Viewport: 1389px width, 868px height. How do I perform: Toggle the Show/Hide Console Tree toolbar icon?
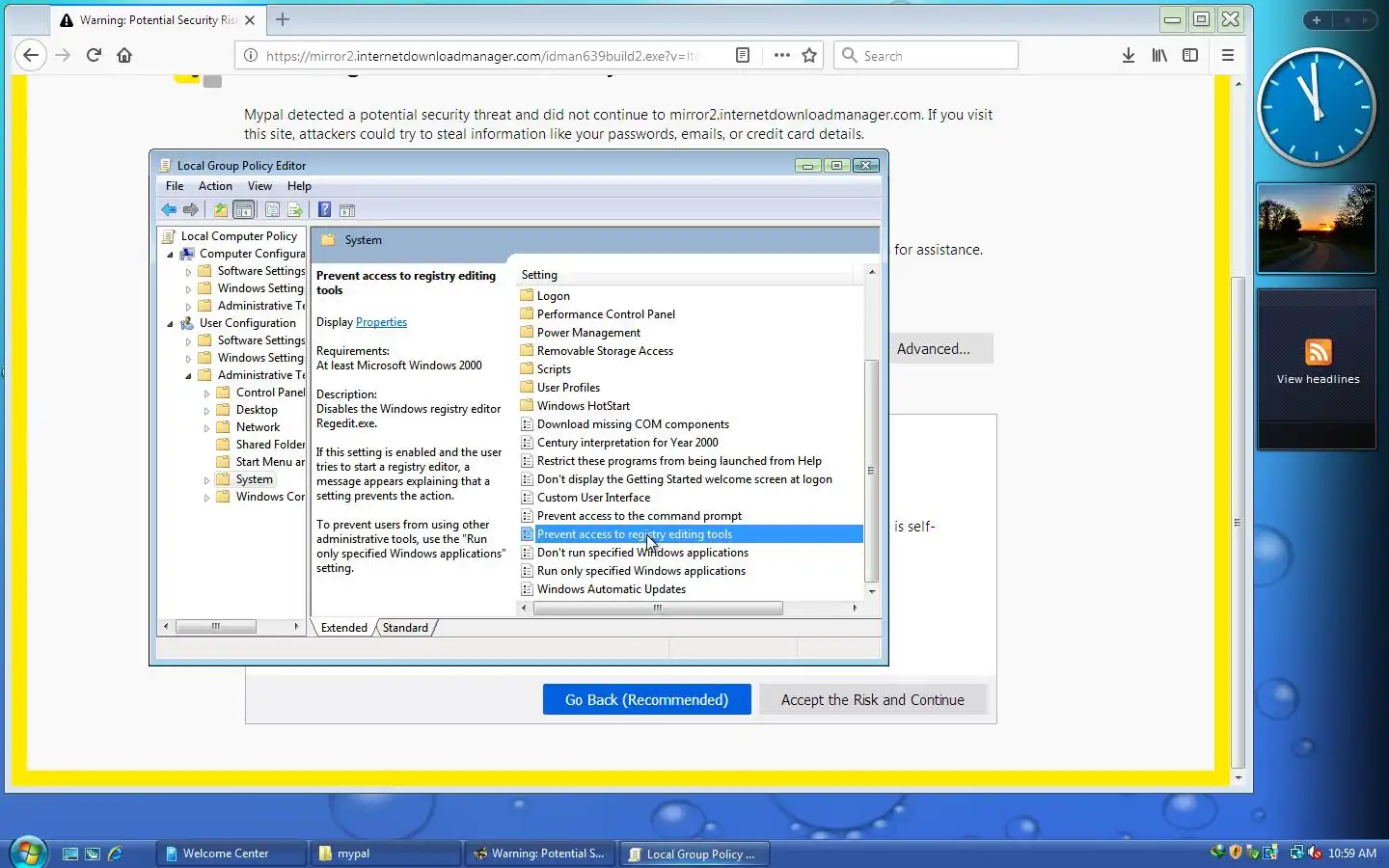244,210
